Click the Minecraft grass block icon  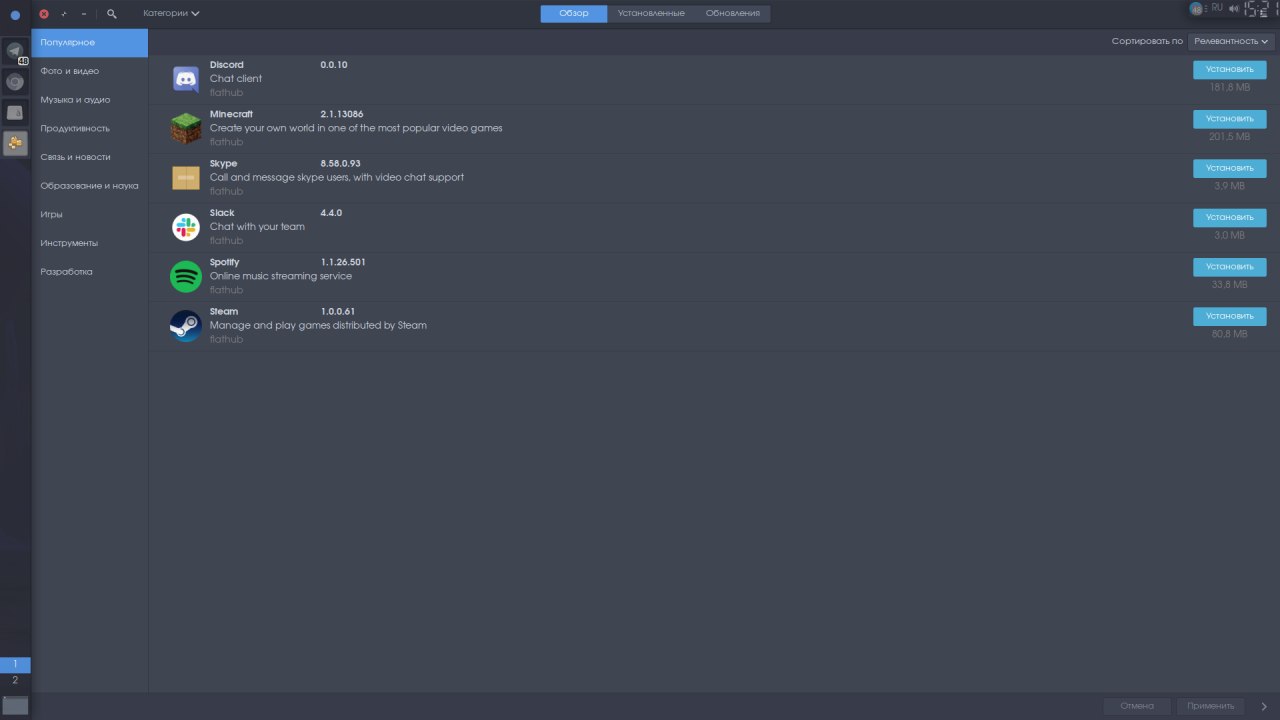click(186, 128)
